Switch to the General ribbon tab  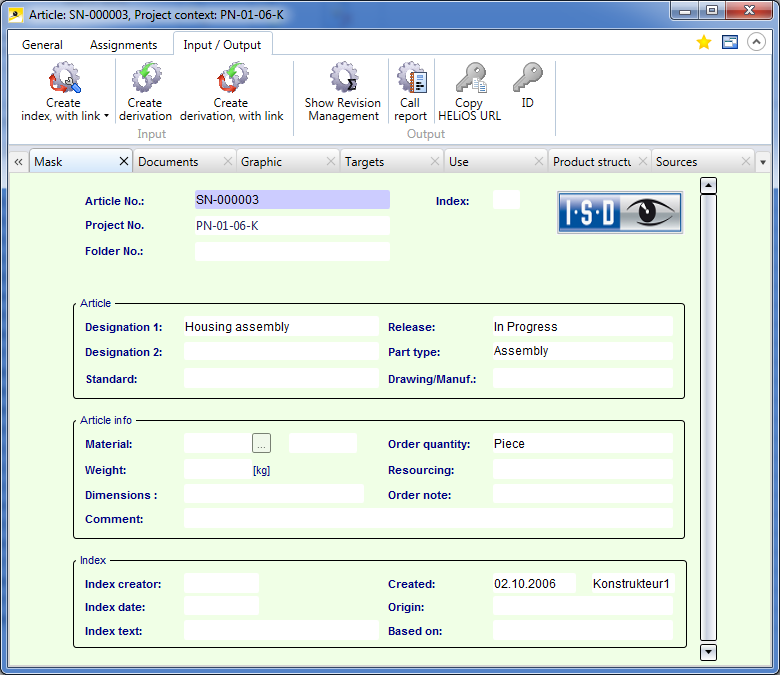click(x=42, y=45)
